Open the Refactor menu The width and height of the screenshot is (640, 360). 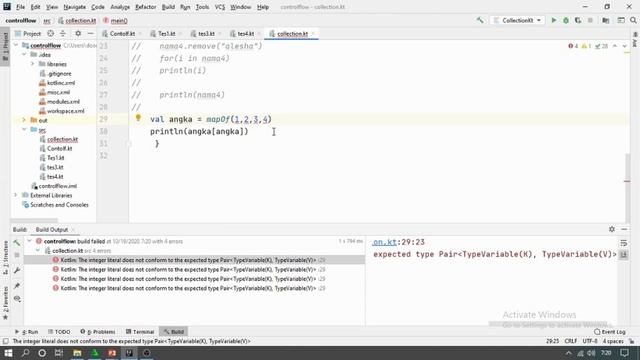[146, 7]
